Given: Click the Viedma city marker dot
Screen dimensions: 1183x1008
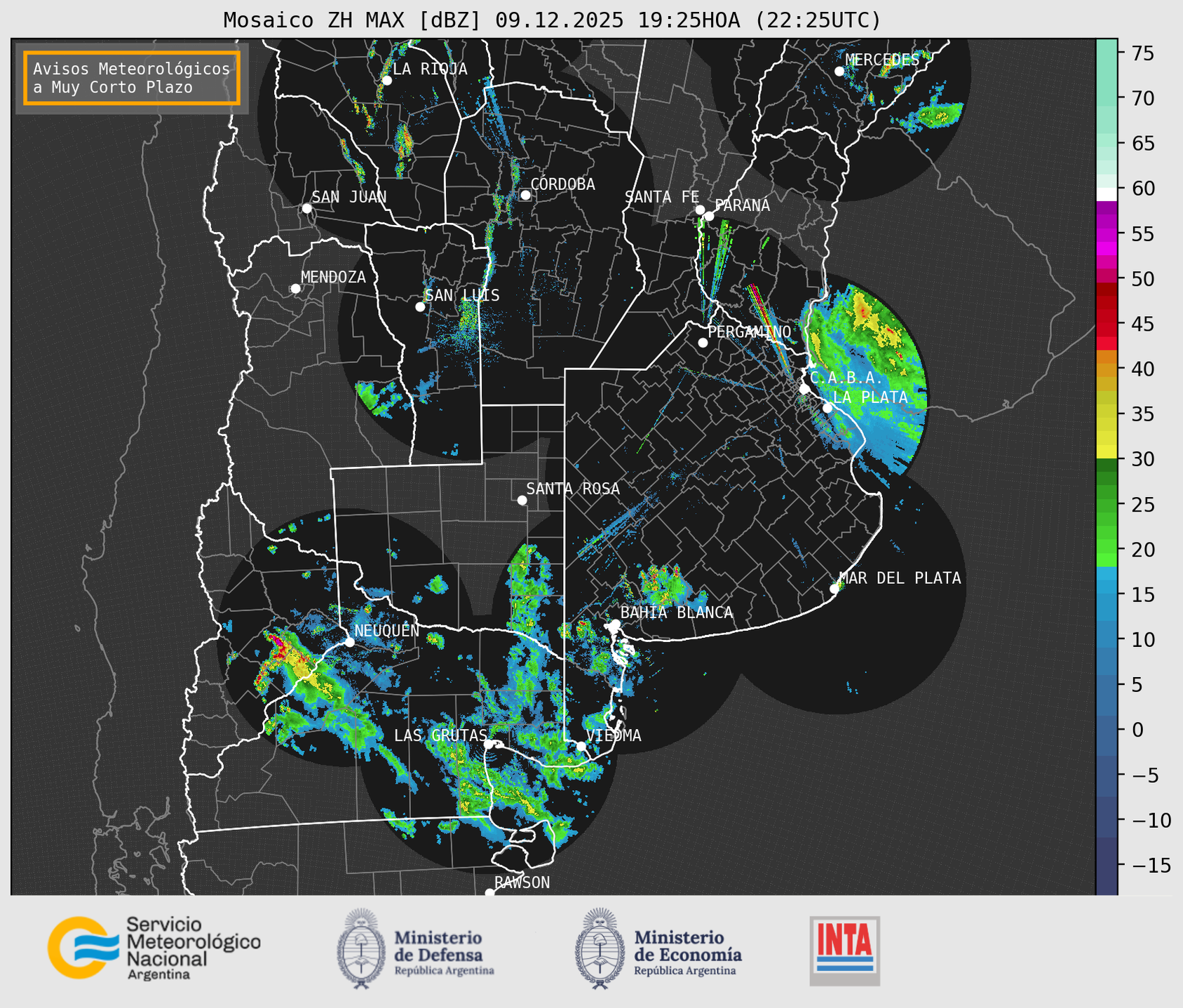Looking at the screenshot, I should coord(581,746).
